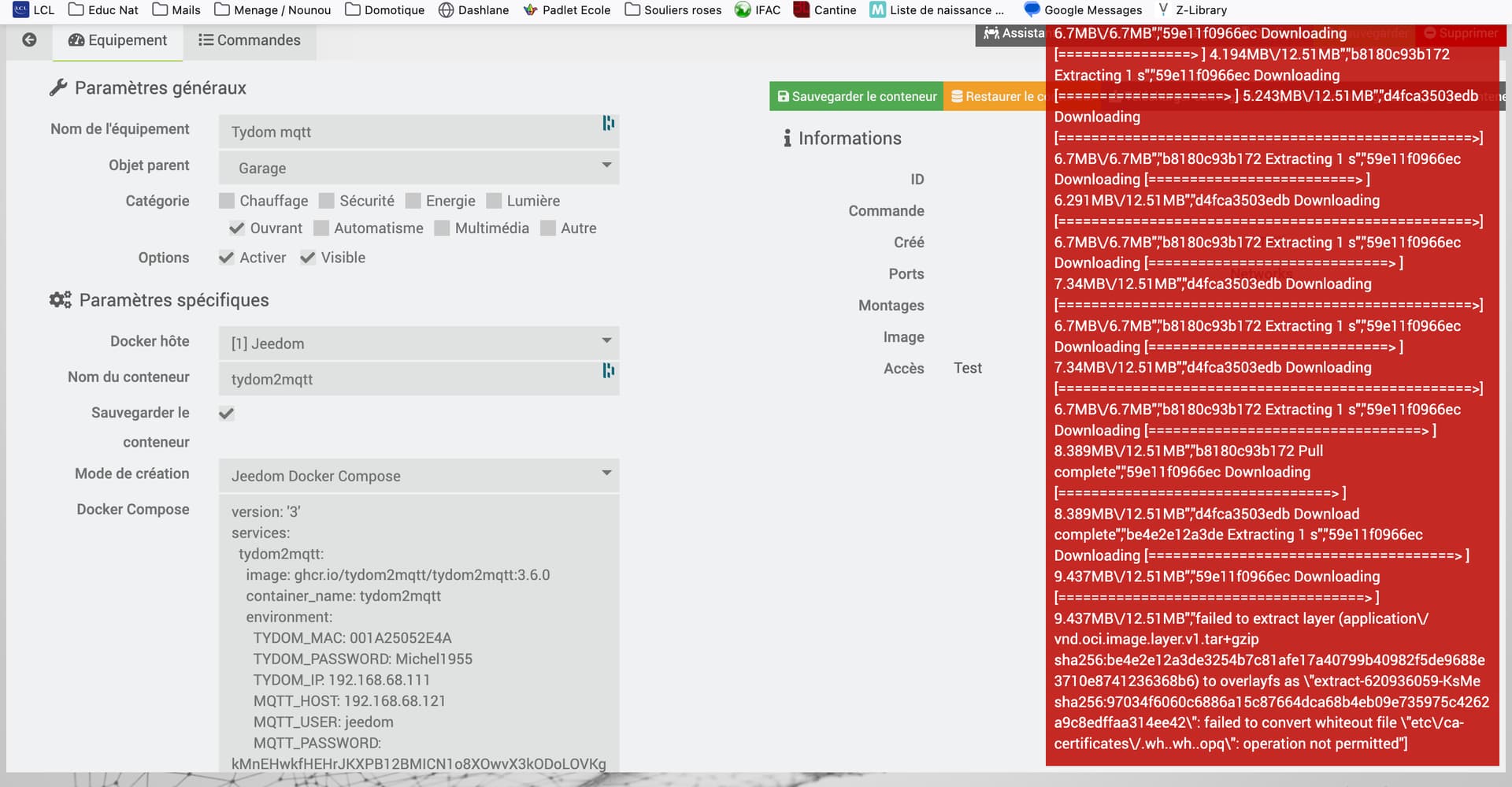Open the Menage / Nounou bookmark folder
Image resolution: width=1512 pixels, height=787 pixels.
(x=272, y=10)
